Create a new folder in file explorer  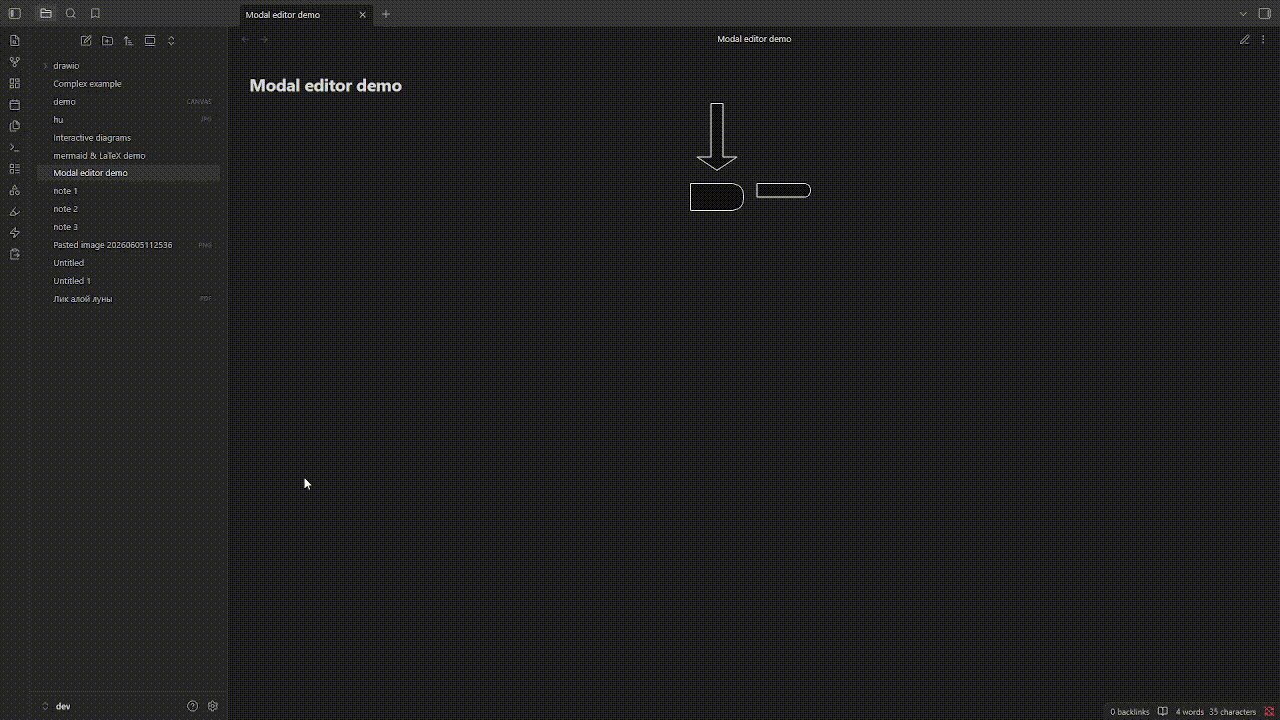coord(107,41)
